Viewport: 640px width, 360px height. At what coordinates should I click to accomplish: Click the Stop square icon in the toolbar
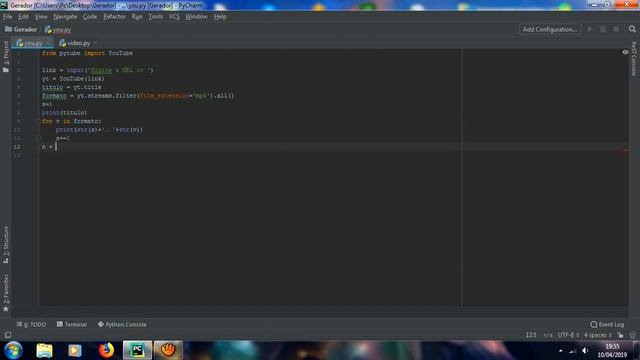[616, 29]
